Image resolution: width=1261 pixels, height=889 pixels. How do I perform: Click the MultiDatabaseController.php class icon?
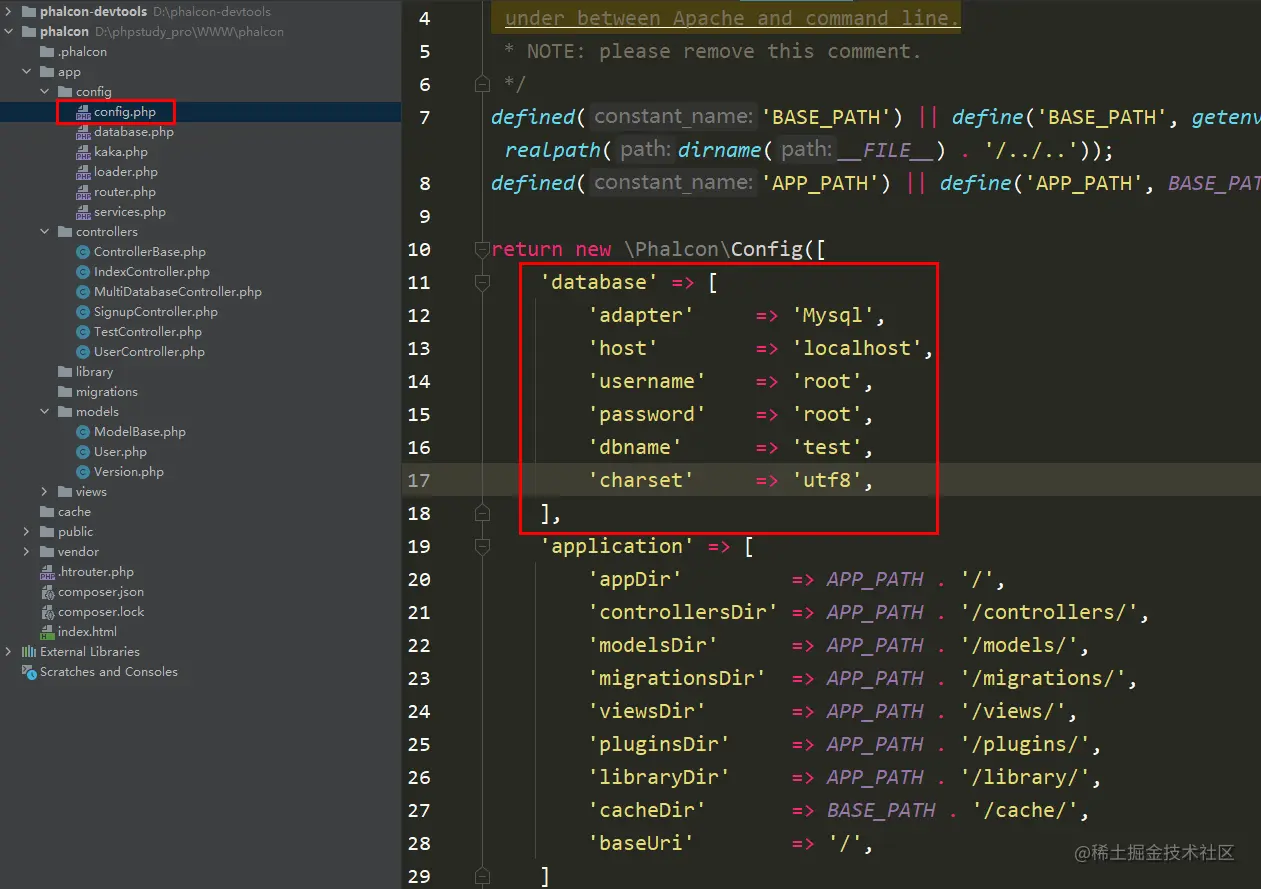tap(84, 292)
